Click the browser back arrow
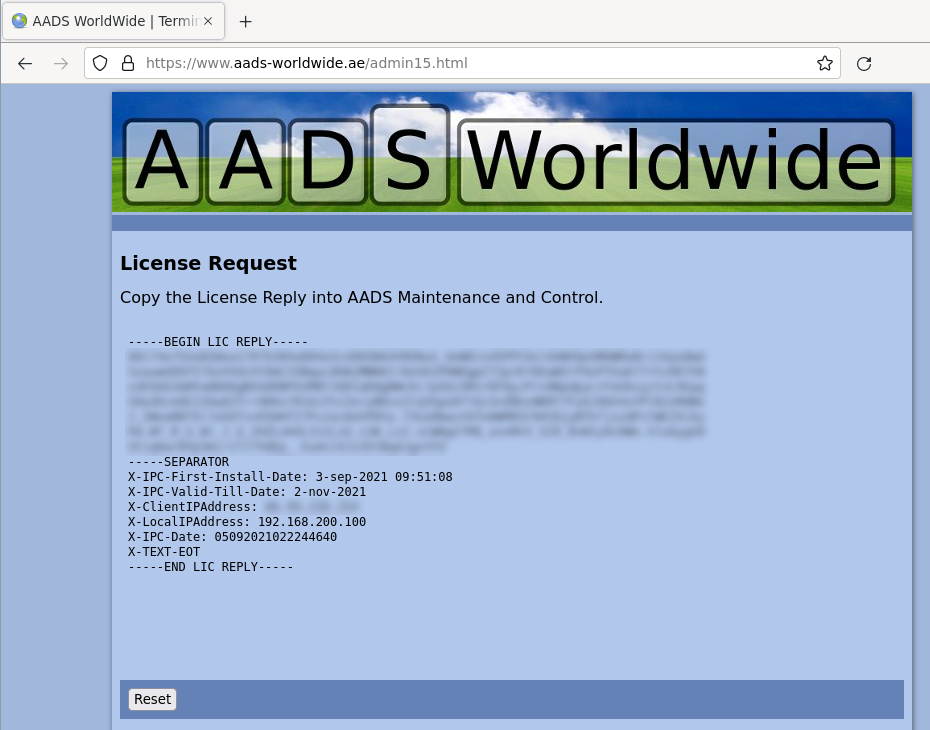Viewport: 930px width, 730px height. [x=25, y=64]
